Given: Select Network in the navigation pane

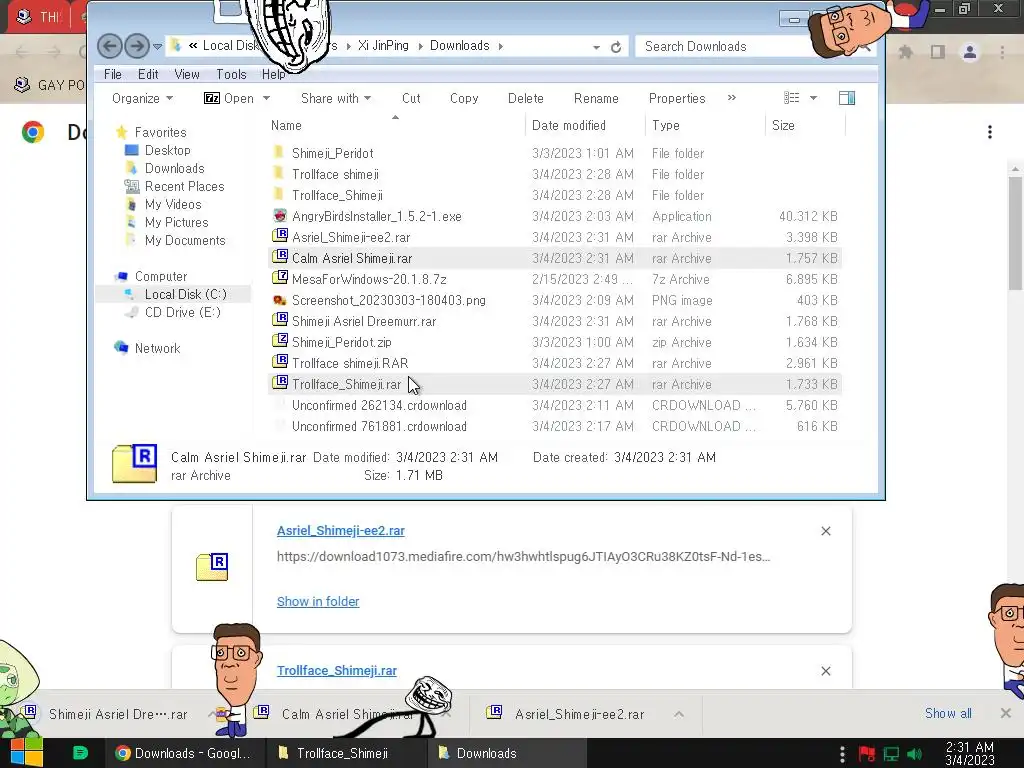Looking at the screenshot, I should (x=157, y=349).
